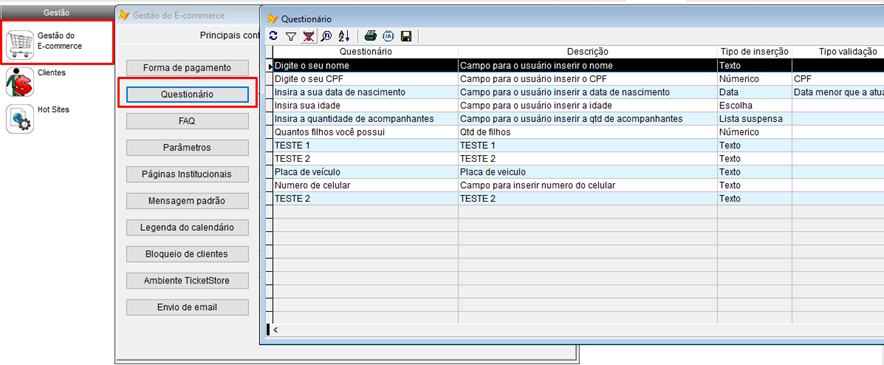Open Parâmetros settings button
The width and height of the screenshot is (884, 365).
[187, 148]
